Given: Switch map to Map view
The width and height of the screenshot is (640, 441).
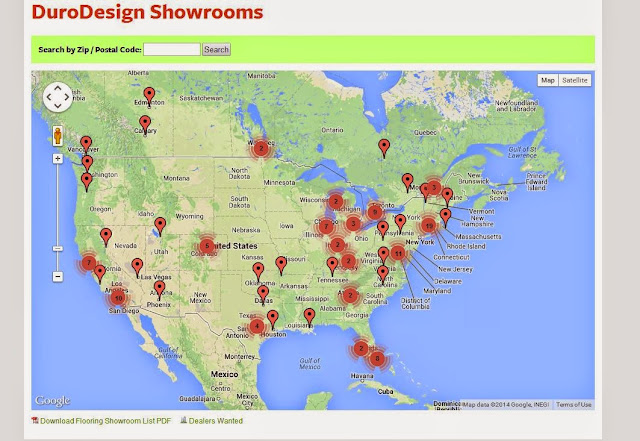Looking at the screenshot, I should pyautogui.click(x=548, y=80).
